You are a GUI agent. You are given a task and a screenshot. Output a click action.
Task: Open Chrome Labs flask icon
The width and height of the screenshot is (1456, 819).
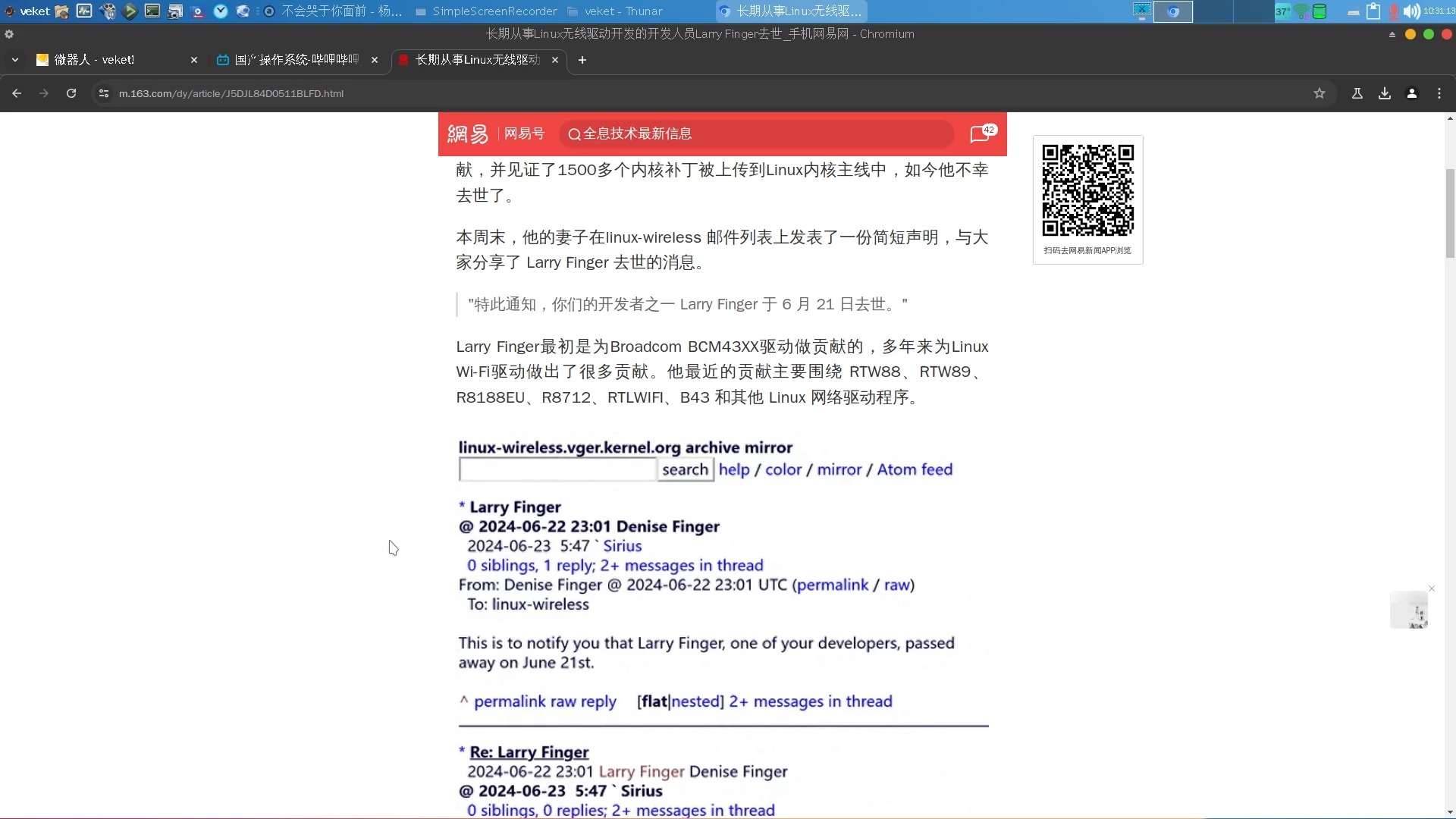tap(1357, 93)
